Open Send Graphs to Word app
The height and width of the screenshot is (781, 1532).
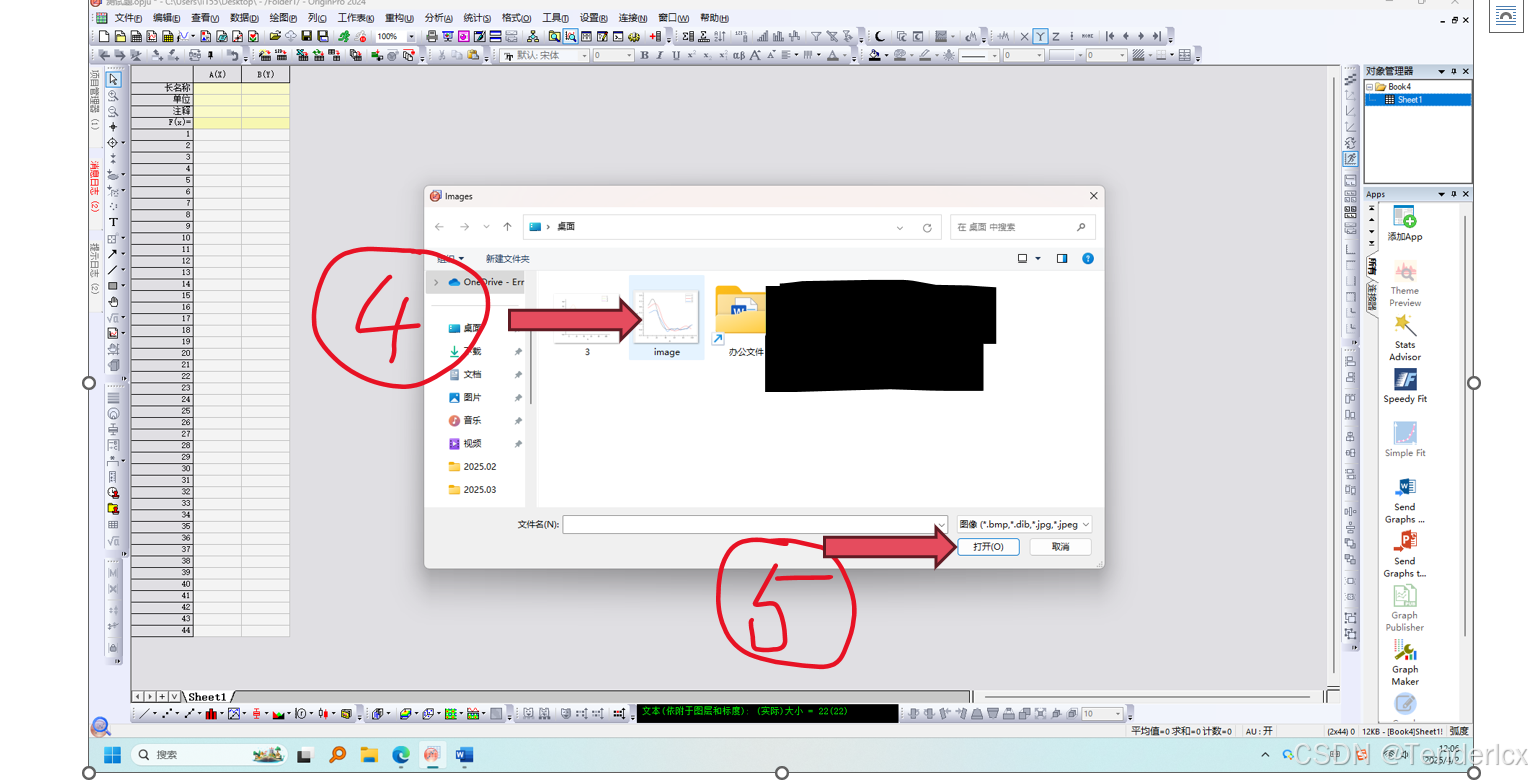(1405, 500)
